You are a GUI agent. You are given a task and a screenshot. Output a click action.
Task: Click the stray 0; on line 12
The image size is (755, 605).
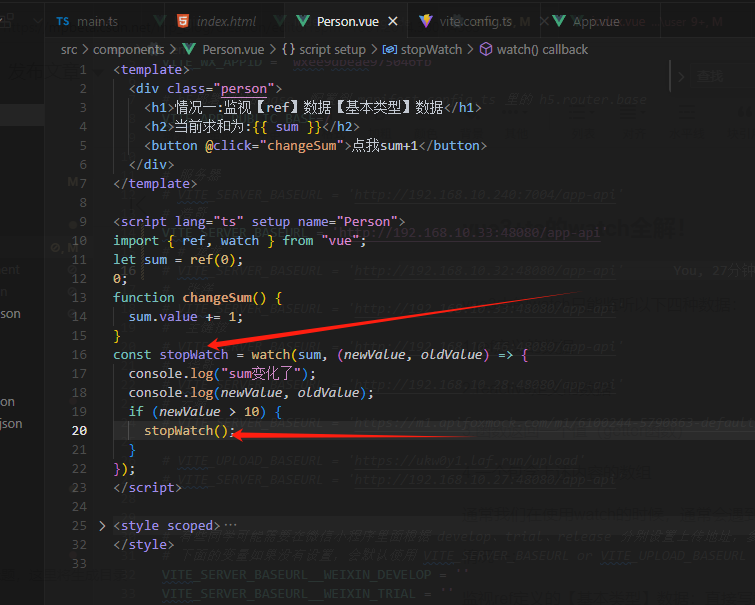pyautogui.click(x=120, y=278)
